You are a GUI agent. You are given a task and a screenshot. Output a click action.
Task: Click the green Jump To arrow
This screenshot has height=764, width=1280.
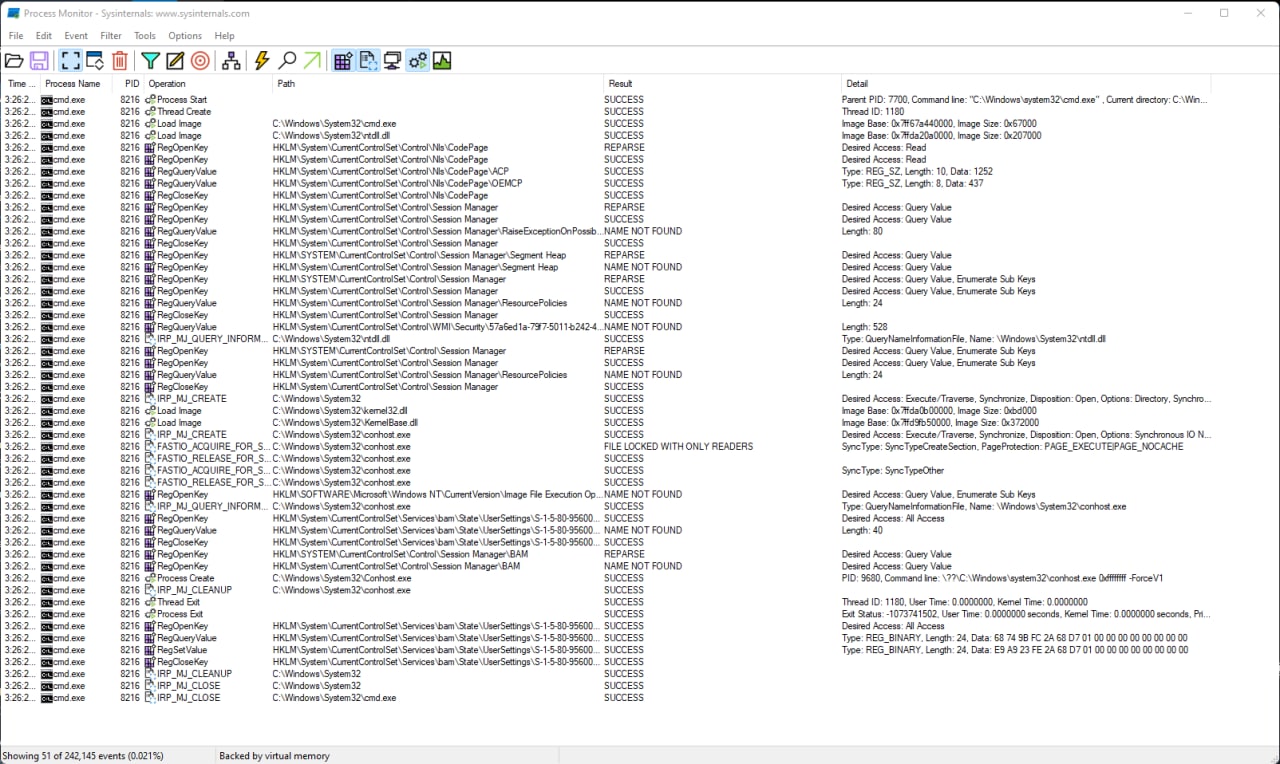click(312, 61)
